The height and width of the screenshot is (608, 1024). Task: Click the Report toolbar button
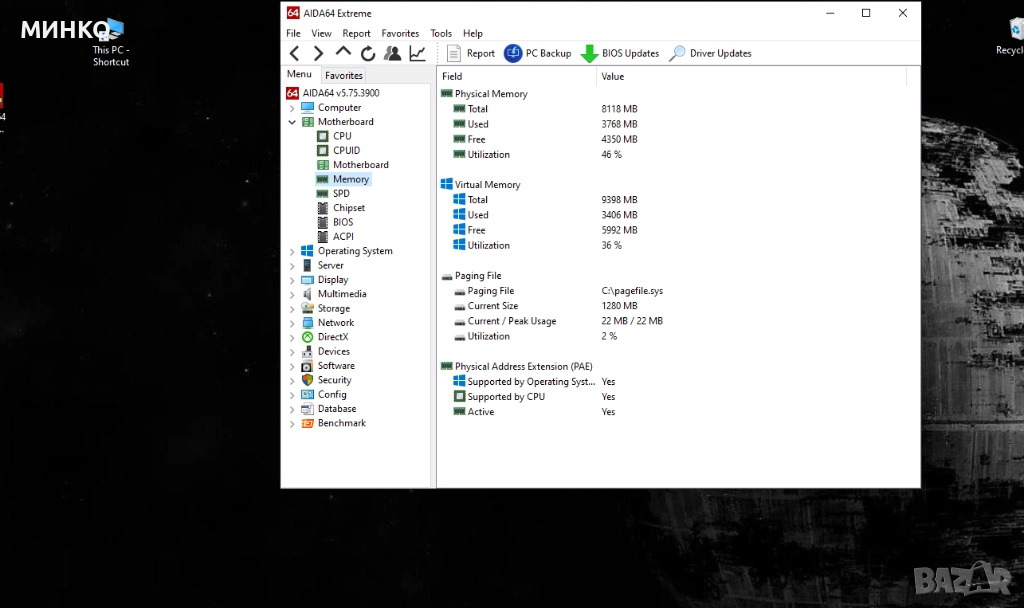[x=470, y=53]
